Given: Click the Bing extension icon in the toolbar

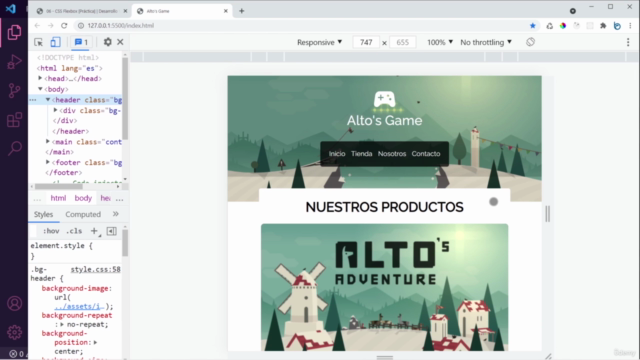Looking at the screenshot, I should [617, 26].
